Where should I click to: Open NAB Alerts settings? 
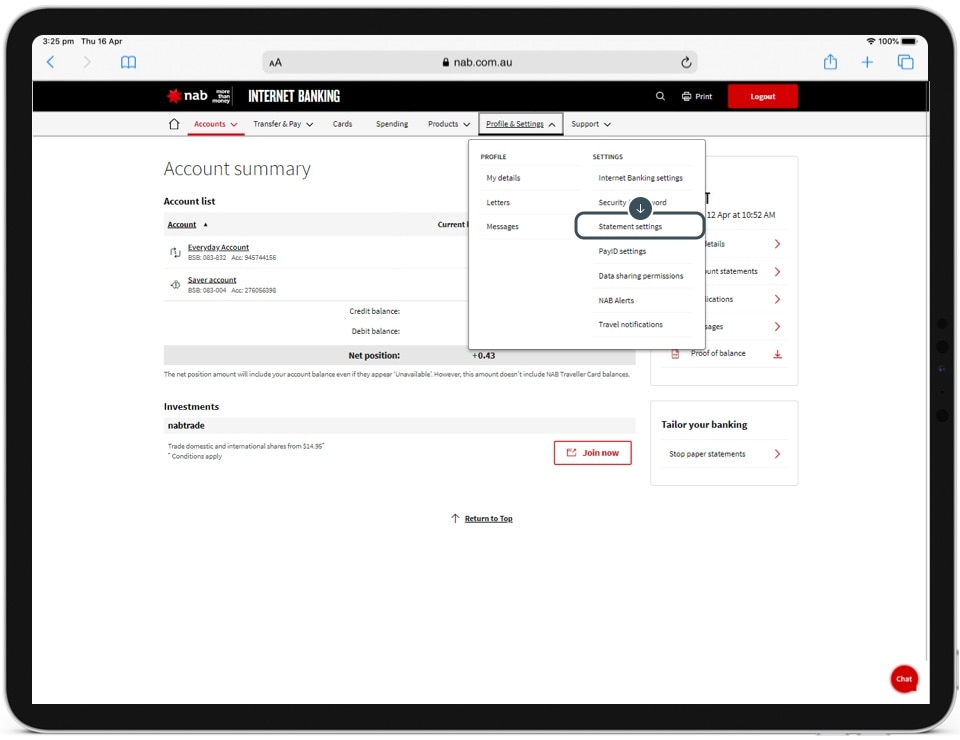tap(616, 300)
